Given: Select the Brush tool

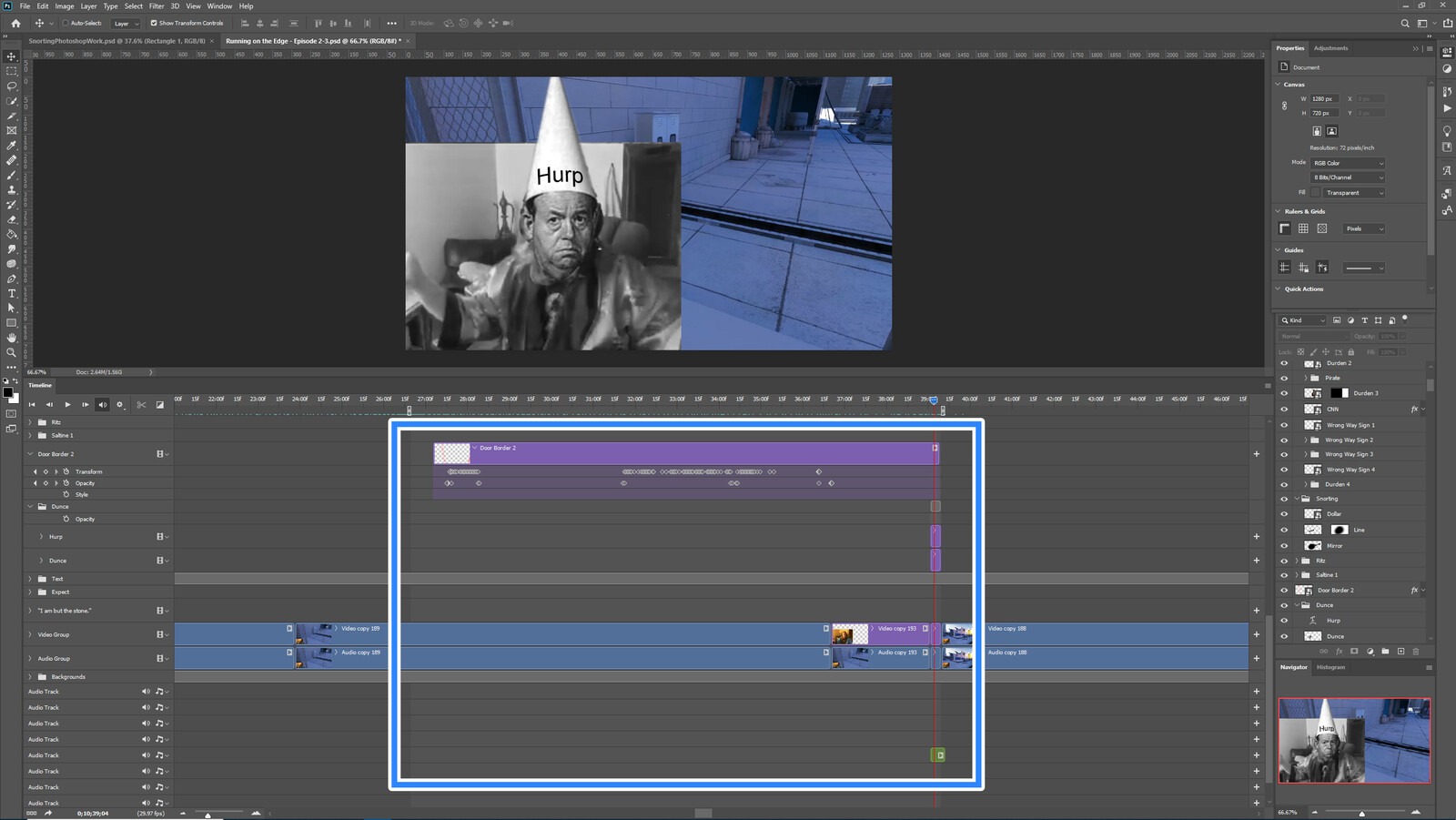Looking at the screenshot, I should click(12, 175).
